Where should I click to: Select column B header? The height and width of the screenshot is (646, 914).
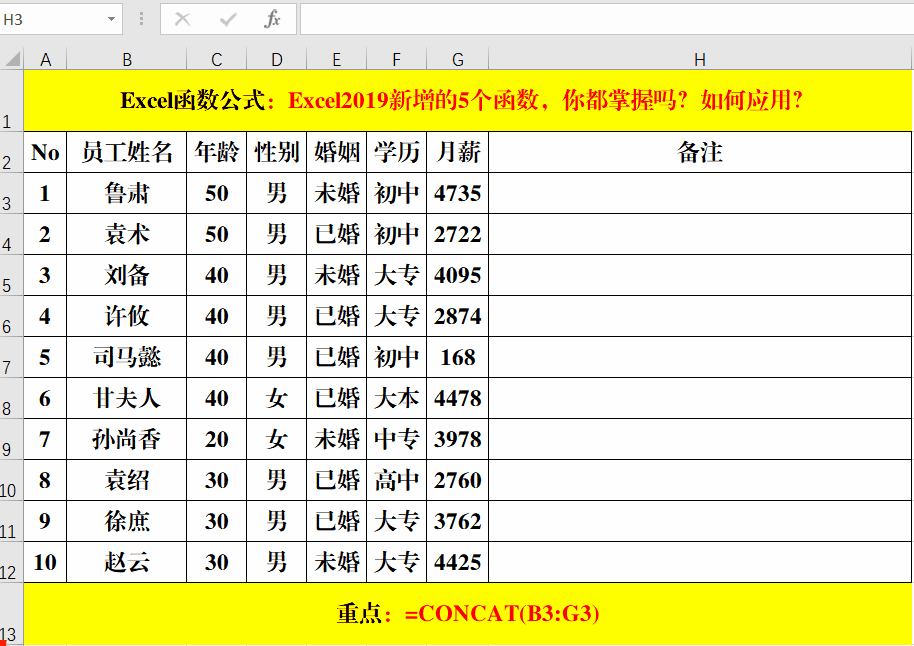click(x=126, y=59)
